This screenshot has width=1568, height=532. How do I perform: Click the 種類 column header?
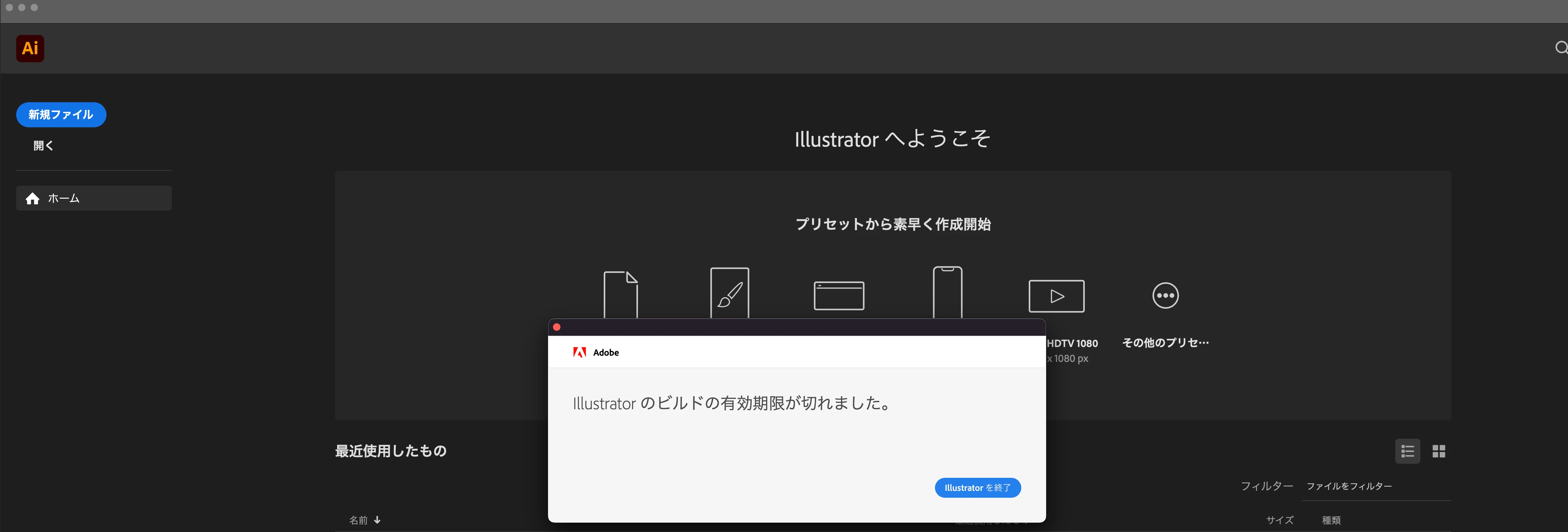pos(1331,520)
